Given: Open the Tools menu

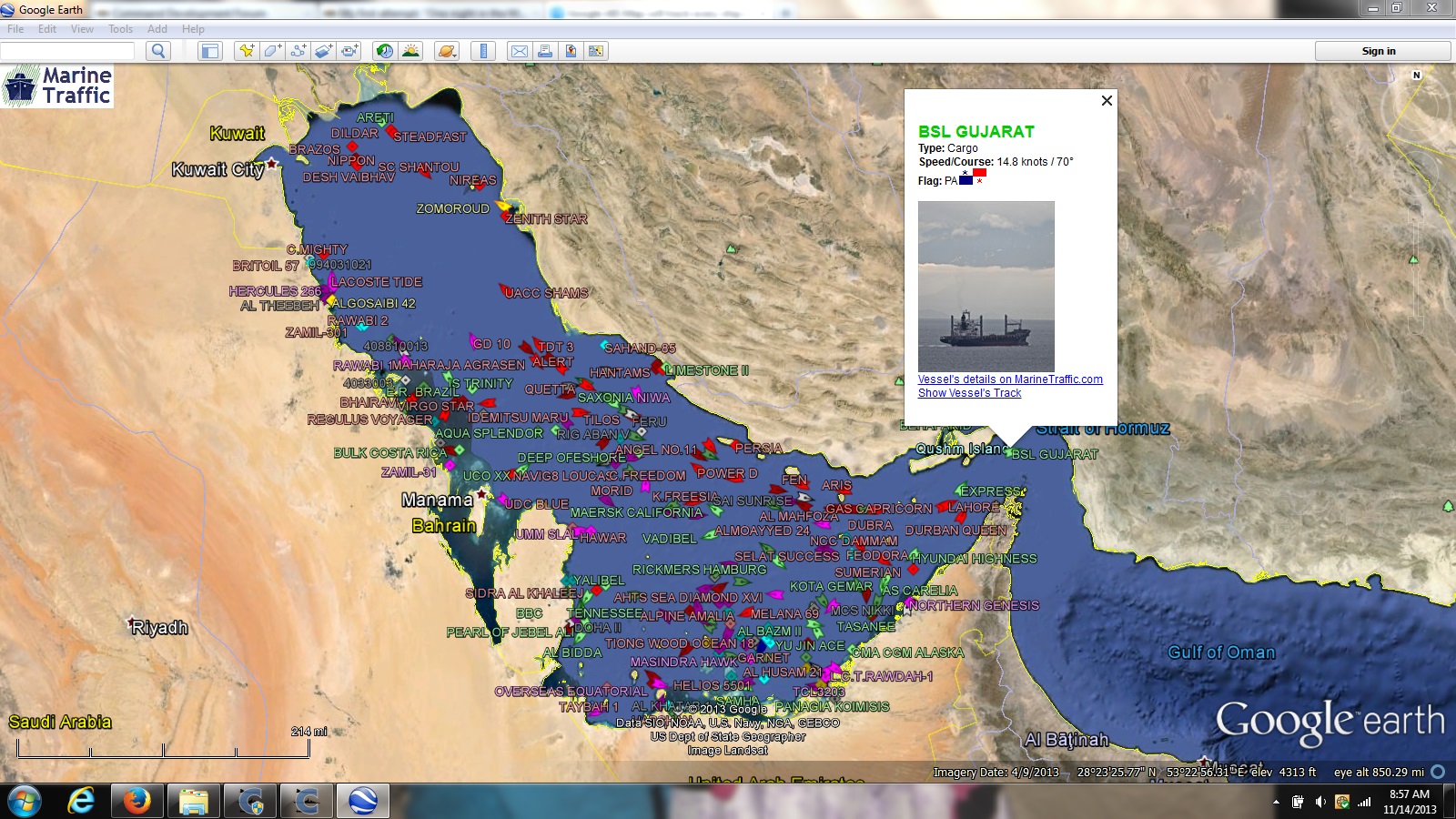Looking at the screenshot, I should pos(120,29).
